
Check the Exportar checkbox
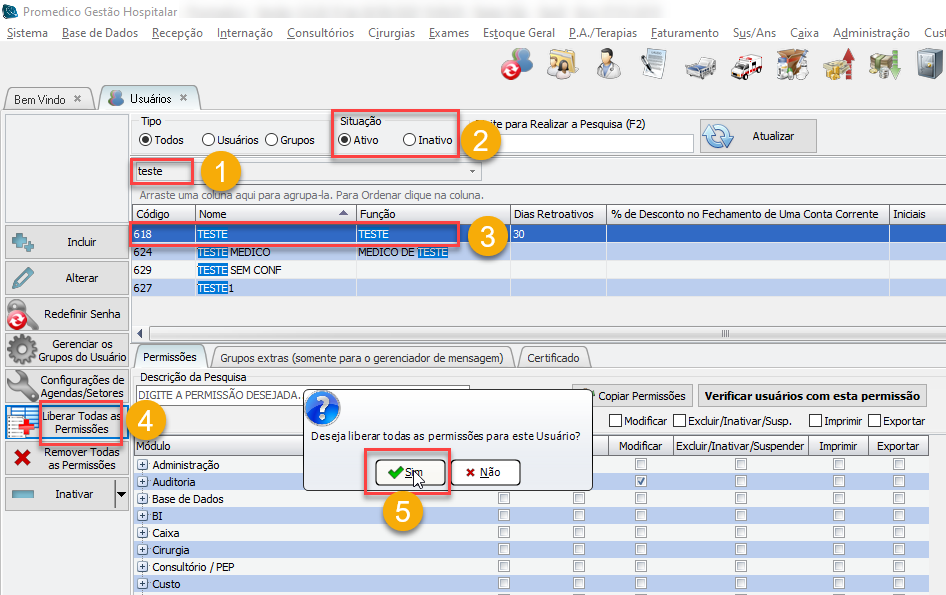(875, 421)
